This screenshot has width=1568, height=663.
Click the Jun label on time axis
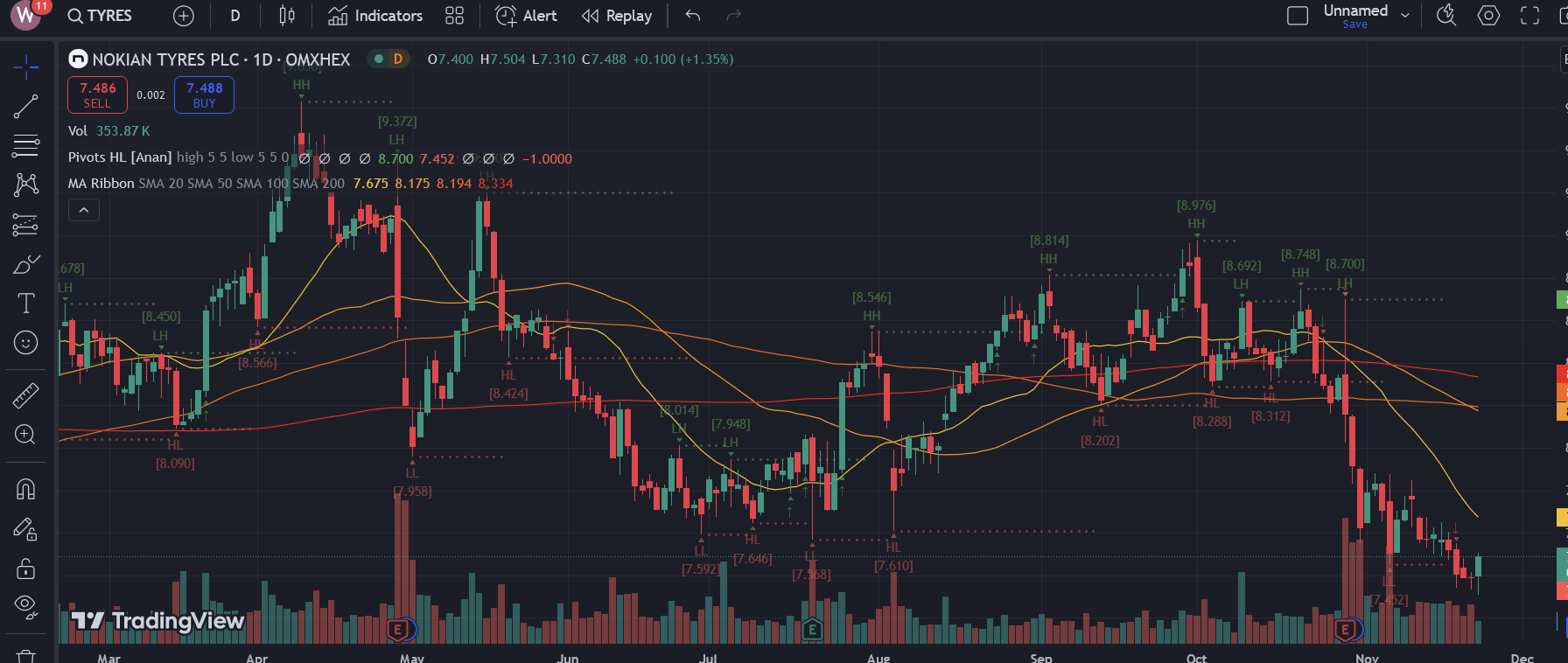(x=567, y=657)
